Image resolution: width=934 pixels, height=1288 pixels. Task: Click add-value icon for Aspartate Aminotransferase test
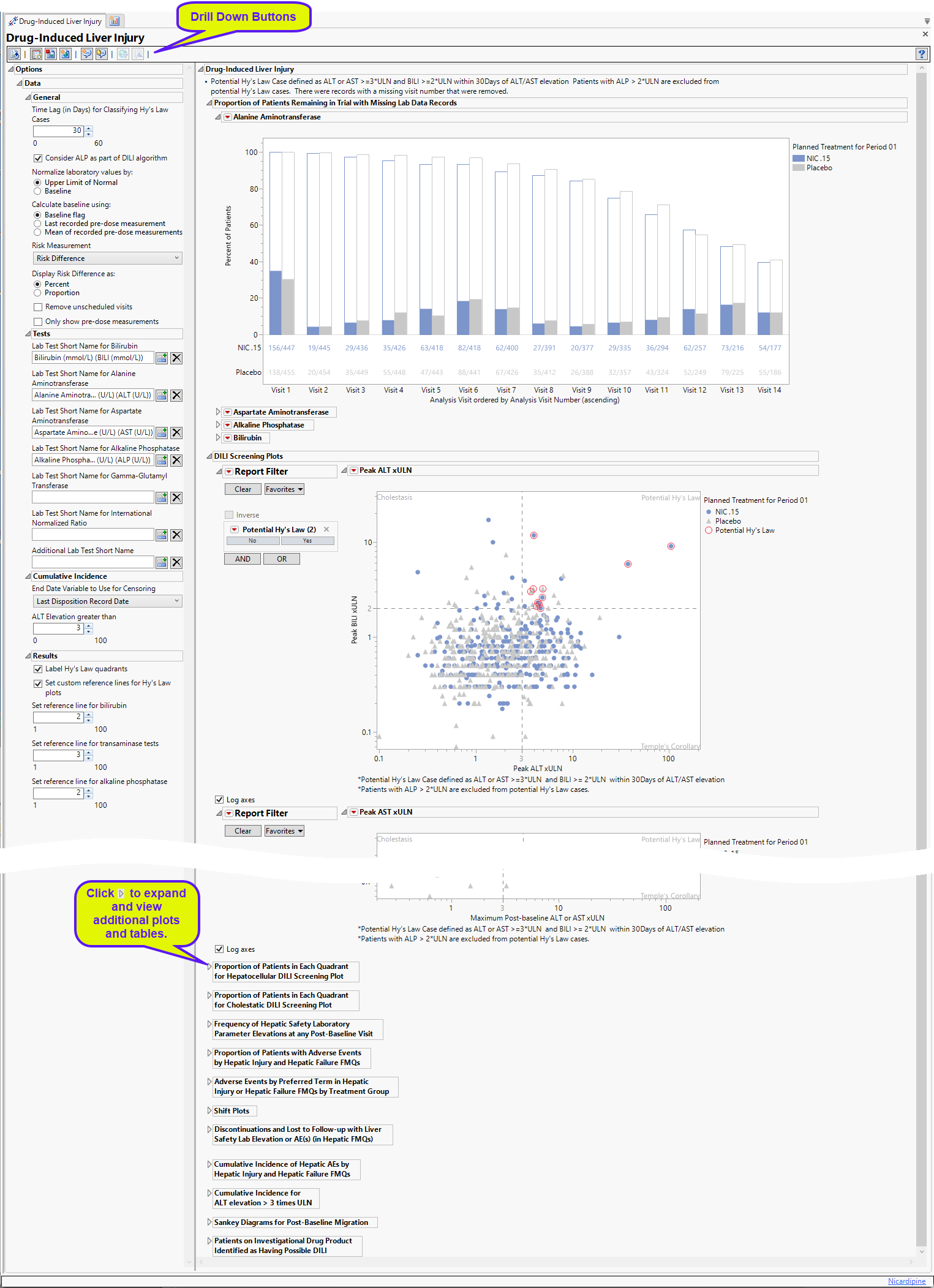tap(162, 433)
